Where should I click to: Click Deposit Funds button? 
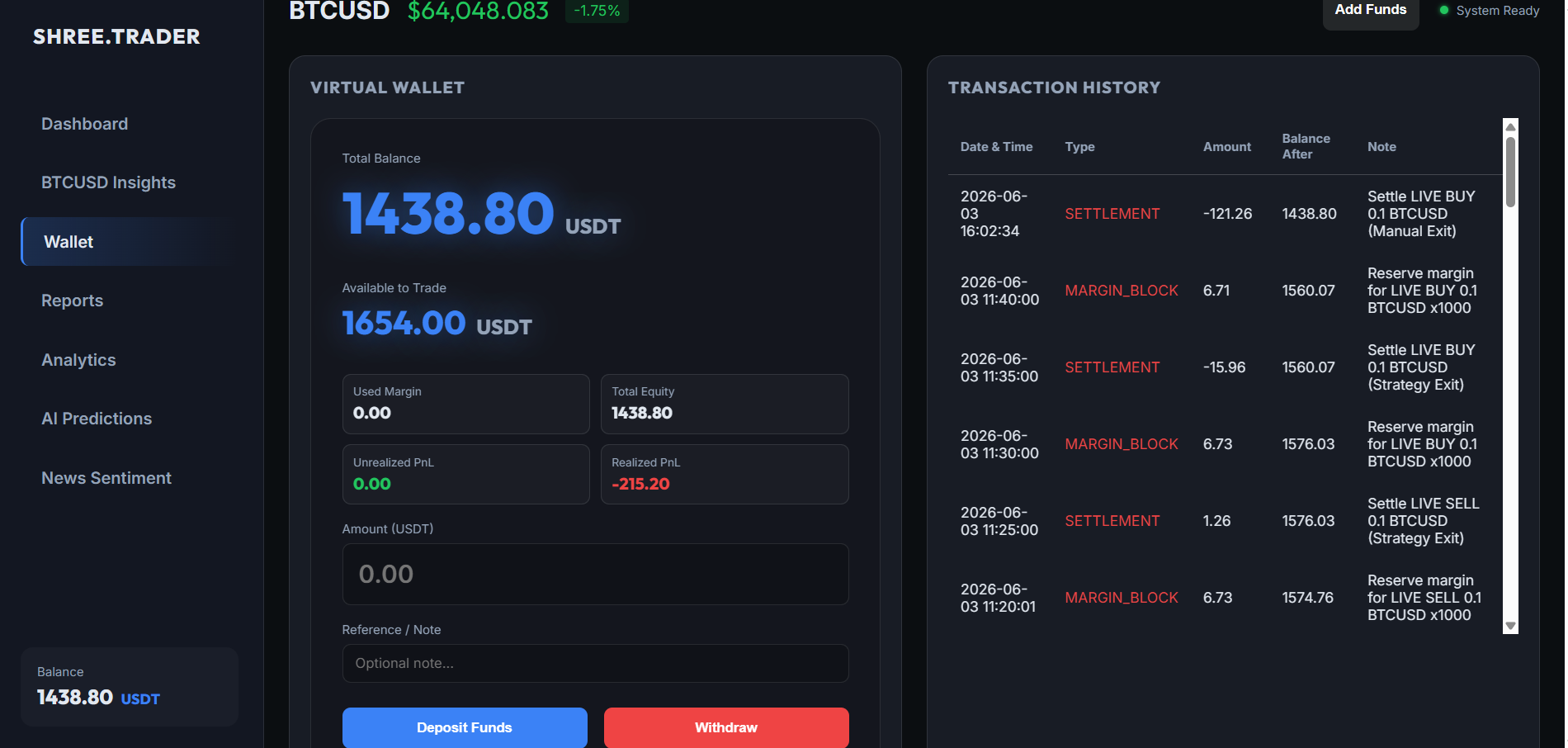pos(465,727)
